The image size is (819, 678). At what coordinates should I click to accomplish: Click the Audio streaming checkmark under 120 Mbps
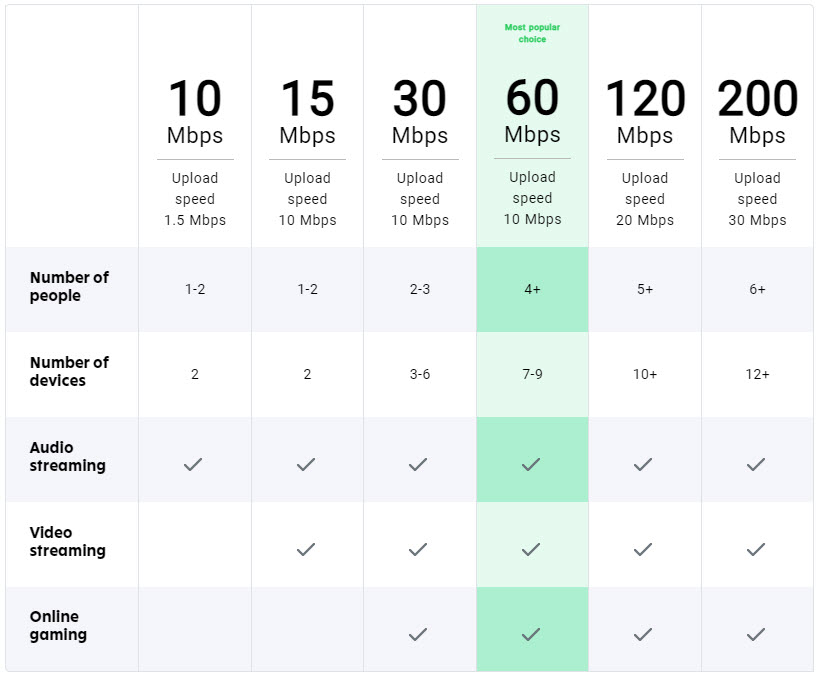point(643,464)
